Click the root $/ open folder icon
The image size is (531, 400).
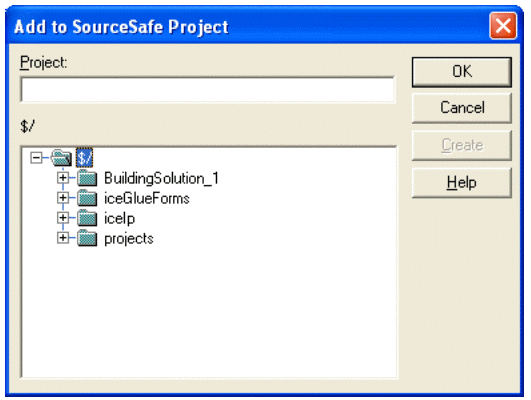(x=61, y=158)
